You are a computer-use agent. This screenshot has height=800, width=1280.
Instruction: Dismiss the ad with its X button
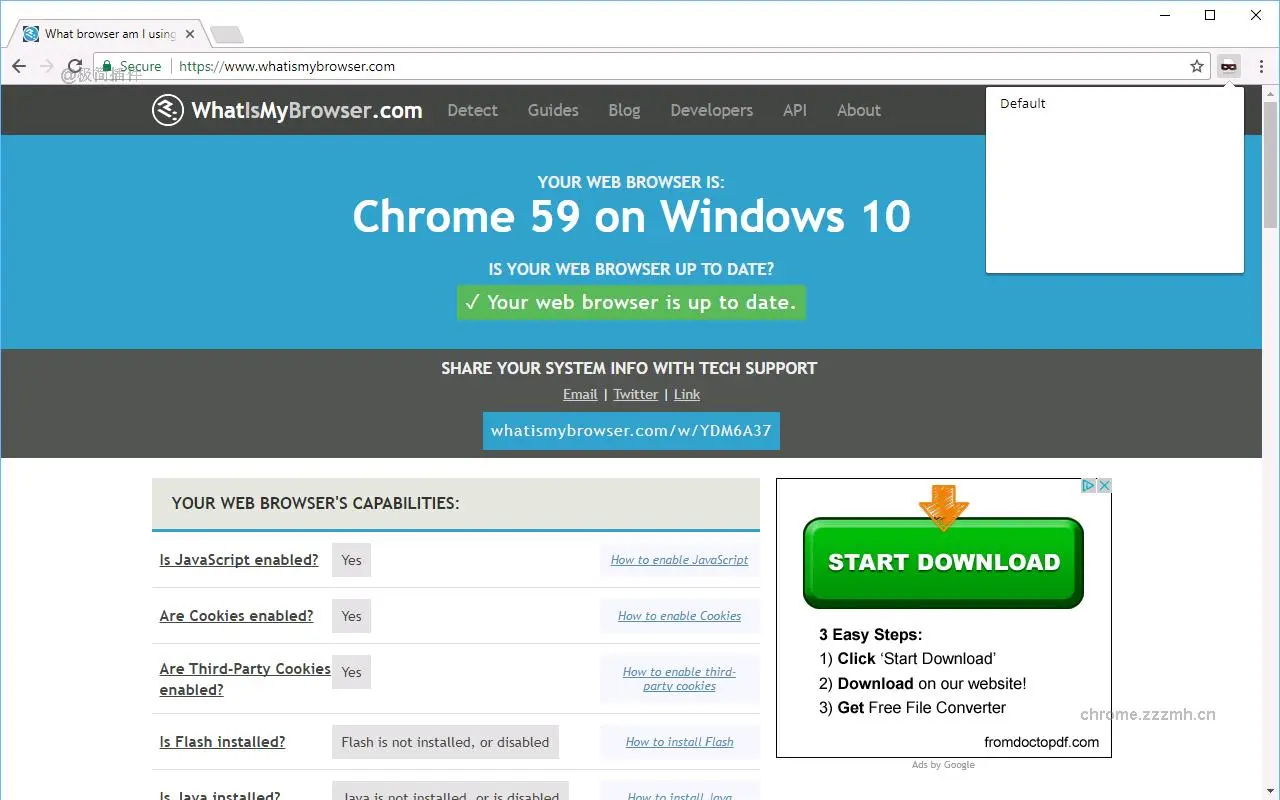pos(1105,484)
